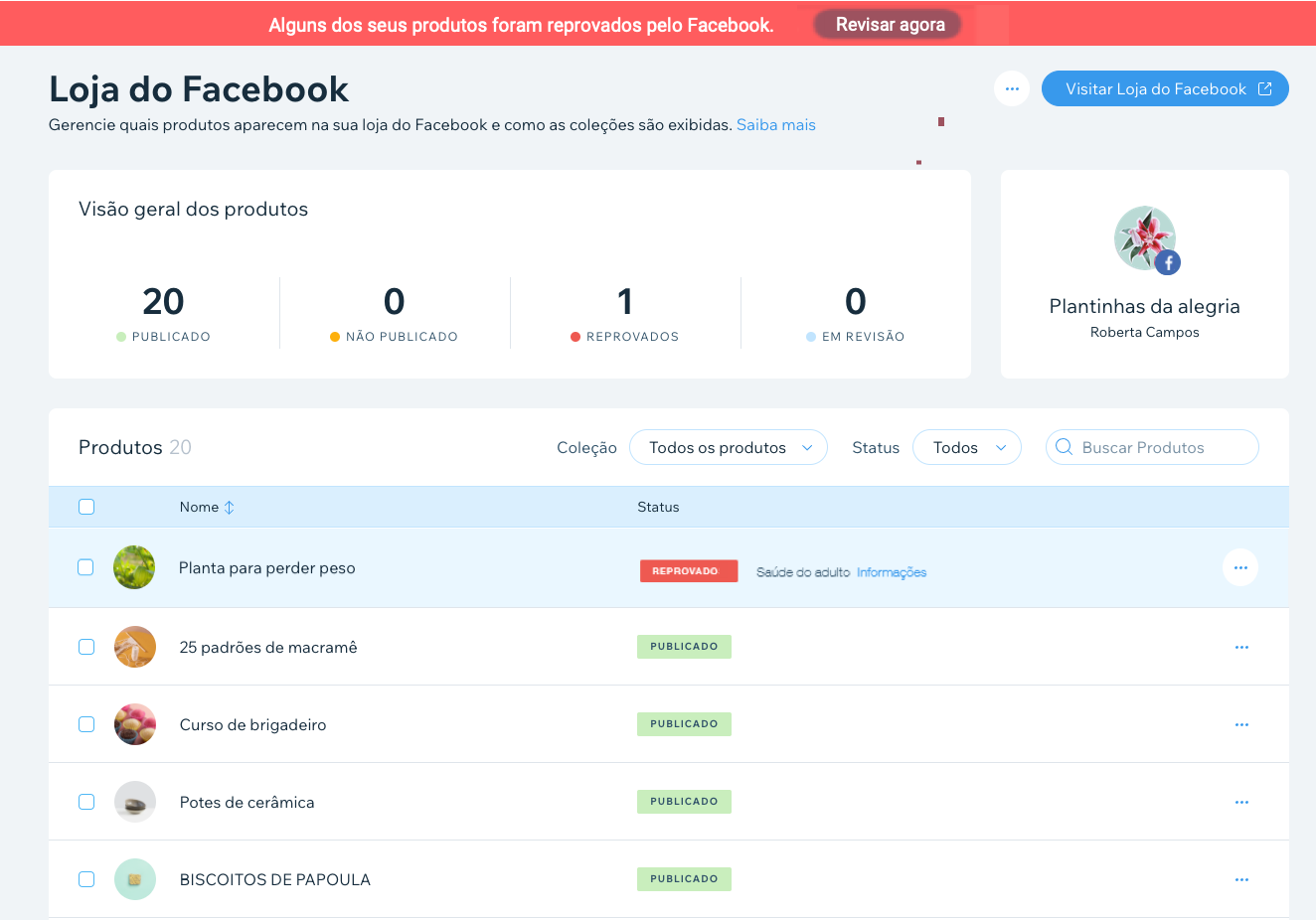1316x920 pixels.
Task: Click the Saúde do adulto rejection reason
Action: (x=803, y=572)
